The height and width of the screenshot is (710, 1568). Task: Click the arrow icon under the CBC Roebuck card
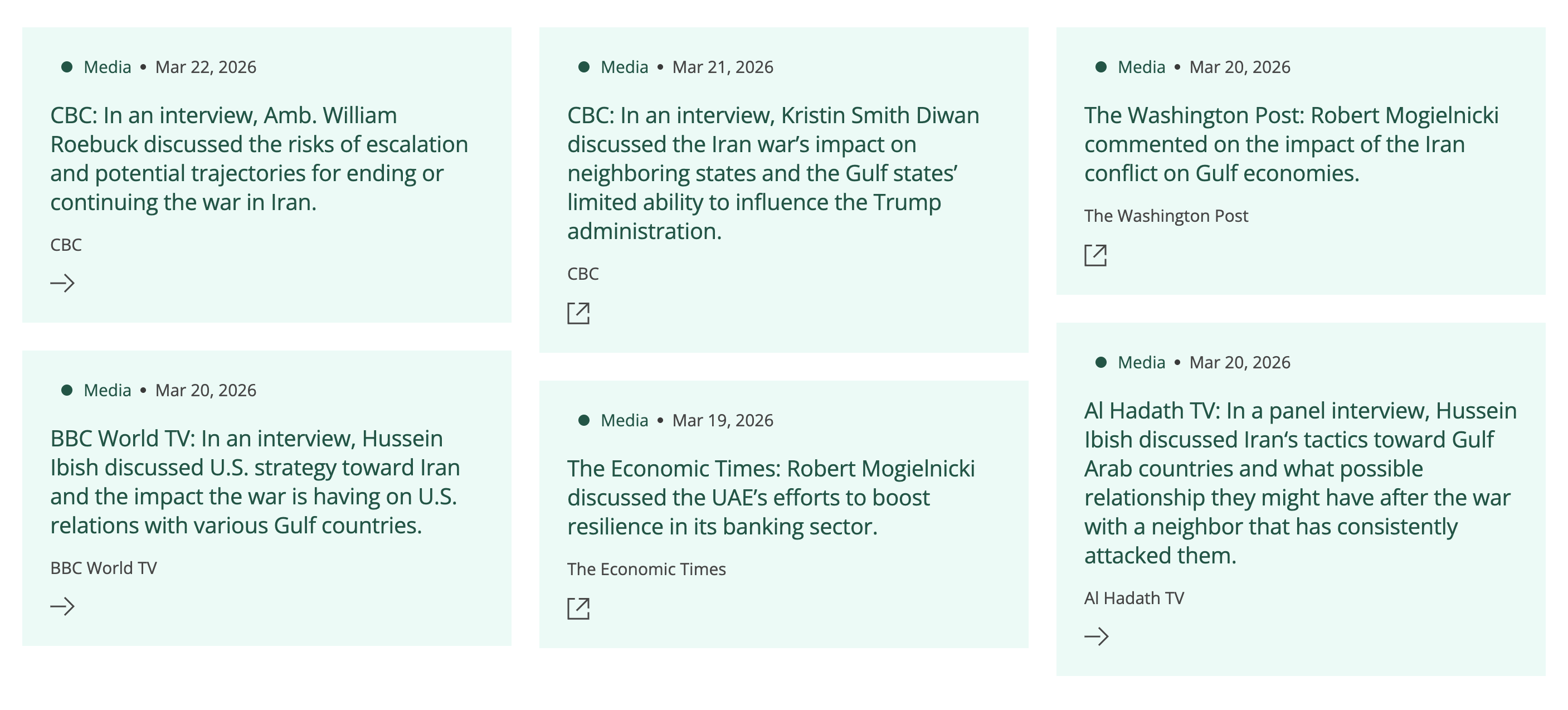pos(62,283)
